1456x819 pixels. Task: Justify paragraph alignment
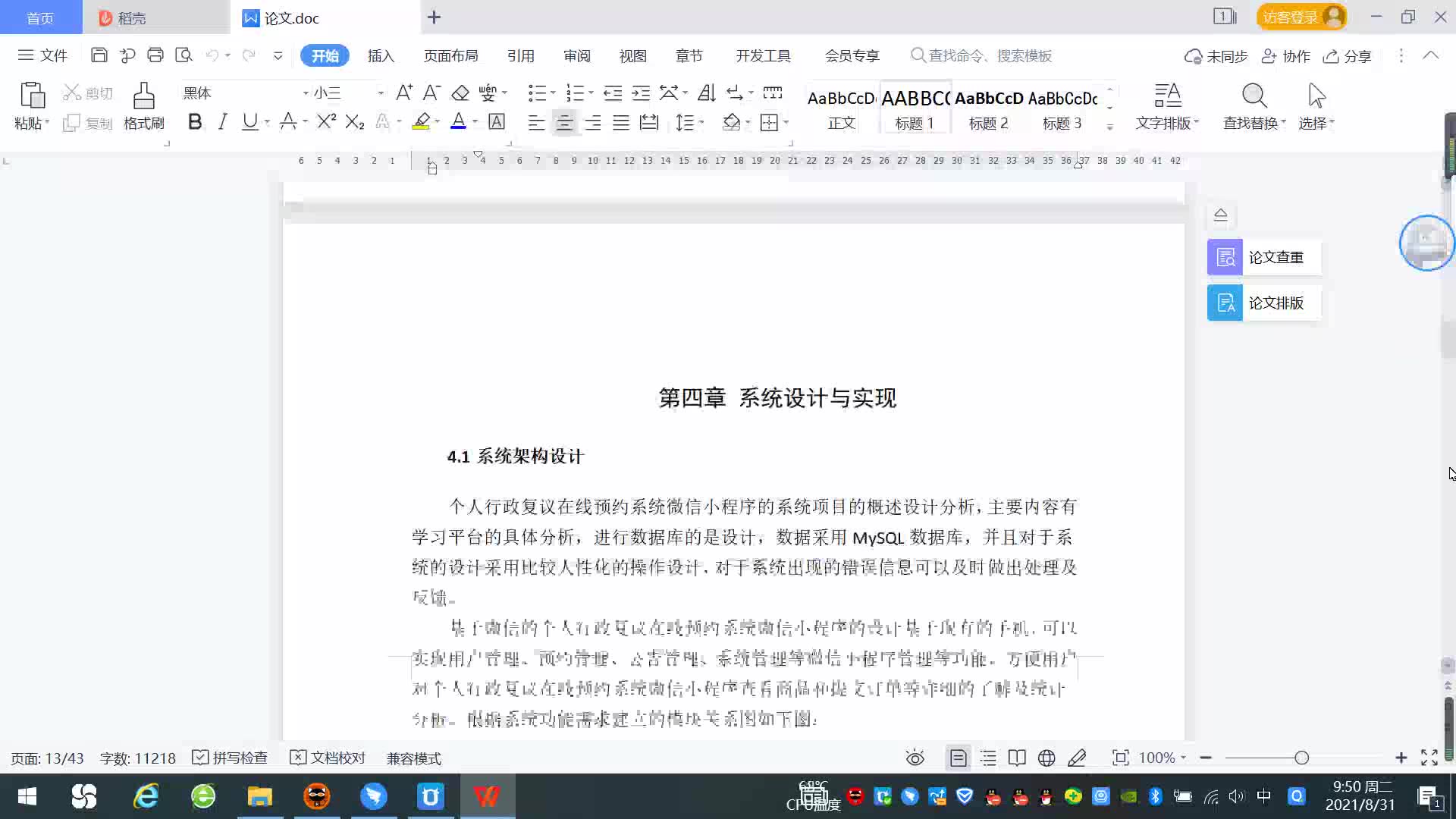click(x=621, y=122)
